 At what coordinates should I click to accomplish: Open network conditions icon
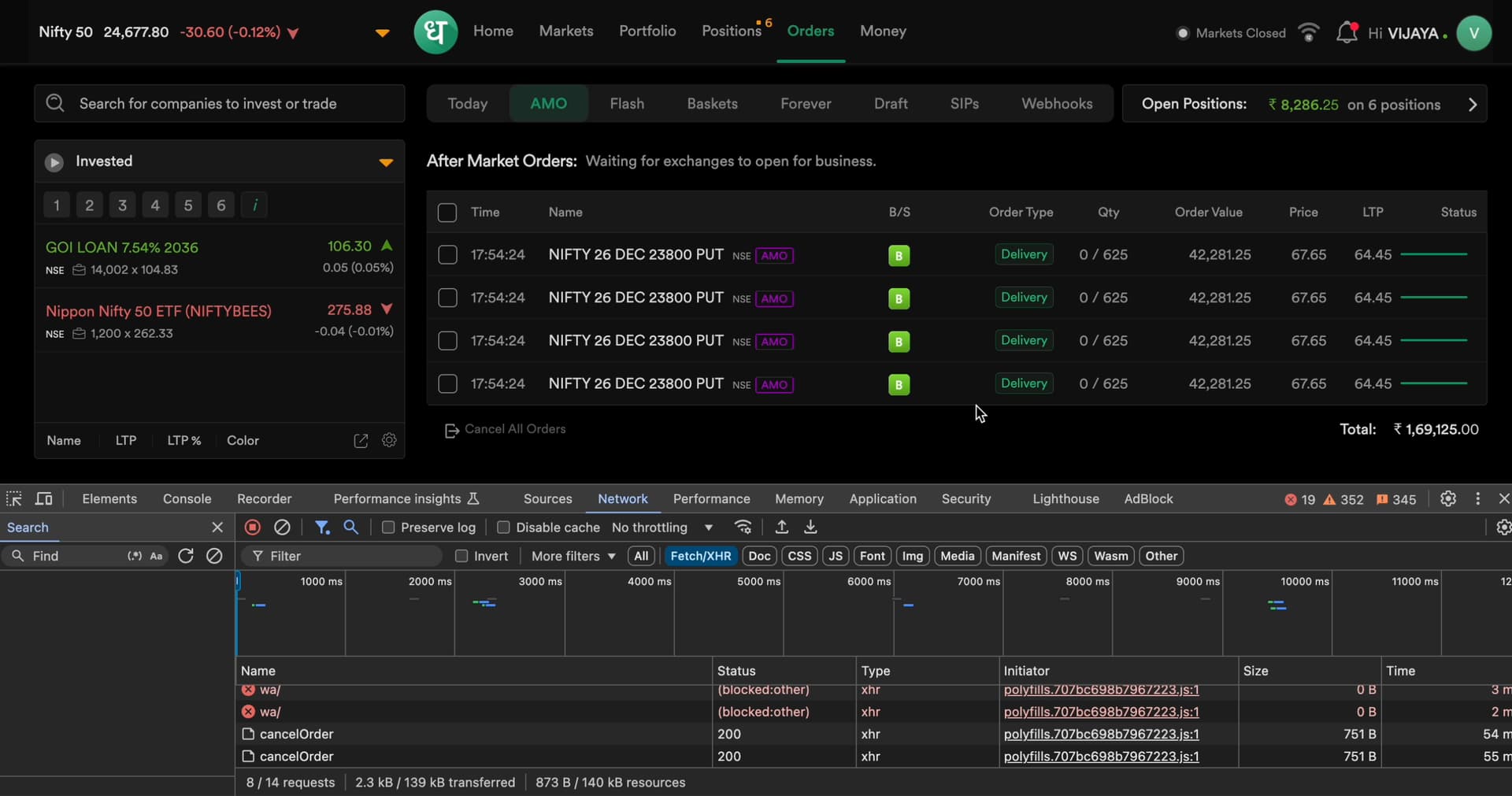pos(743,527)
